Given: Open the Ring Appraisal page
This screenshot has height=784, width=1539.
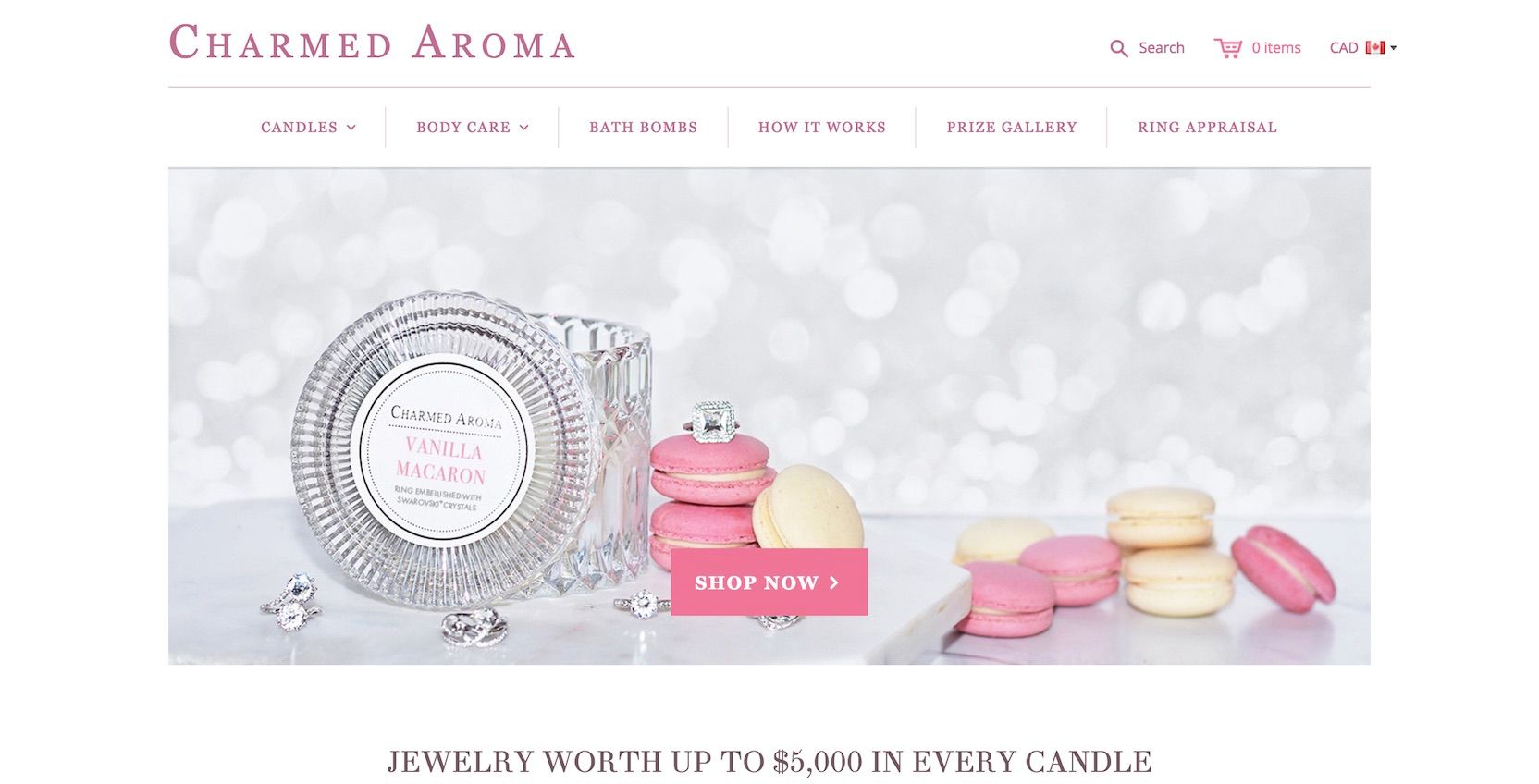Looking at the screenshot, I should [x=1207, y=128].
